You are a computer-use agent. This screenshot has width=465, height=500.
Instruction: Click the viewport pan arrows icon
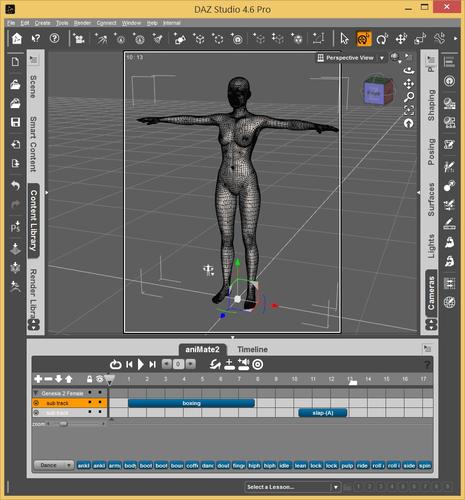tap(409, 84)
